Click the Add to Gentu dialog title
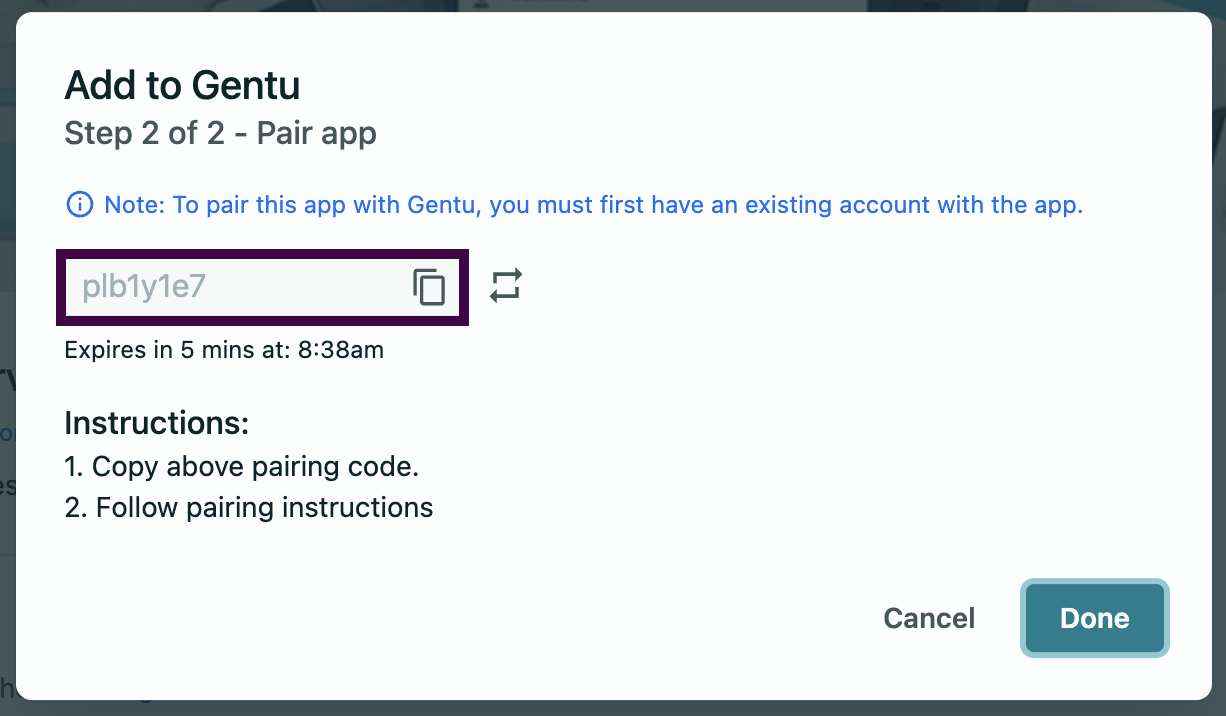The width and height of the screenshot is (1226, 716). (x=182, y=85)
